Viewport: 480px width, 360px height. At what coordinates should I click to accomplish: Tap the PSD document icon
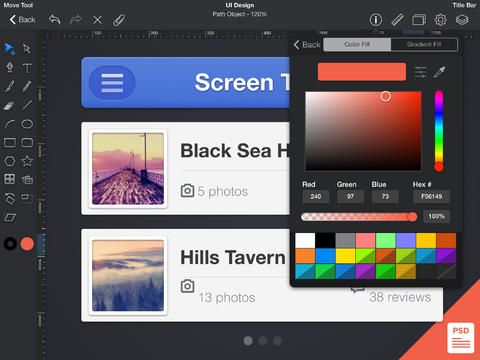tap(461, 338)
